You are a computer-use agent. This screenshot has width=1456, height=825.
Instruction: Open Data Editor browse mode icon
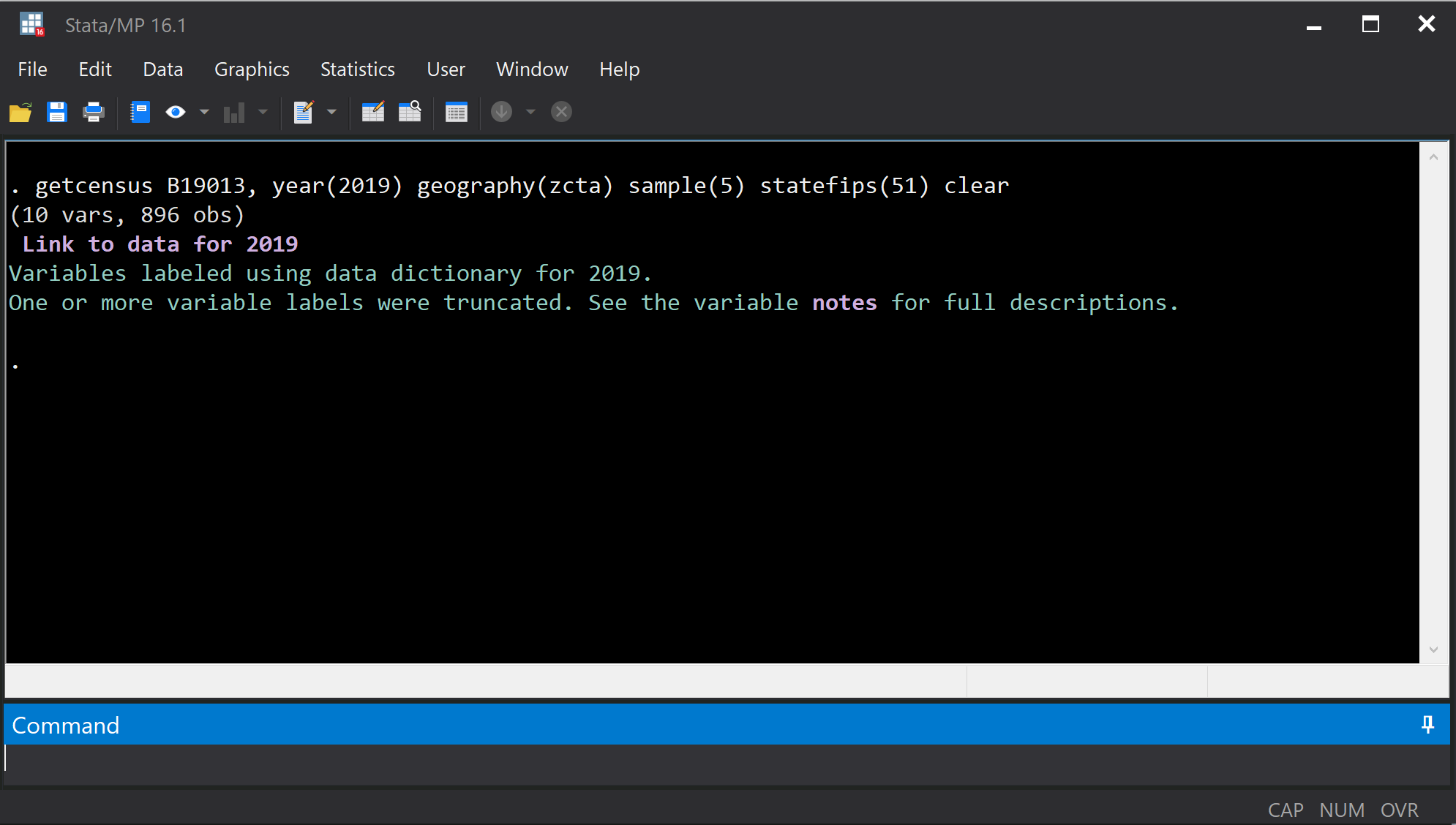tap(410, 113)
